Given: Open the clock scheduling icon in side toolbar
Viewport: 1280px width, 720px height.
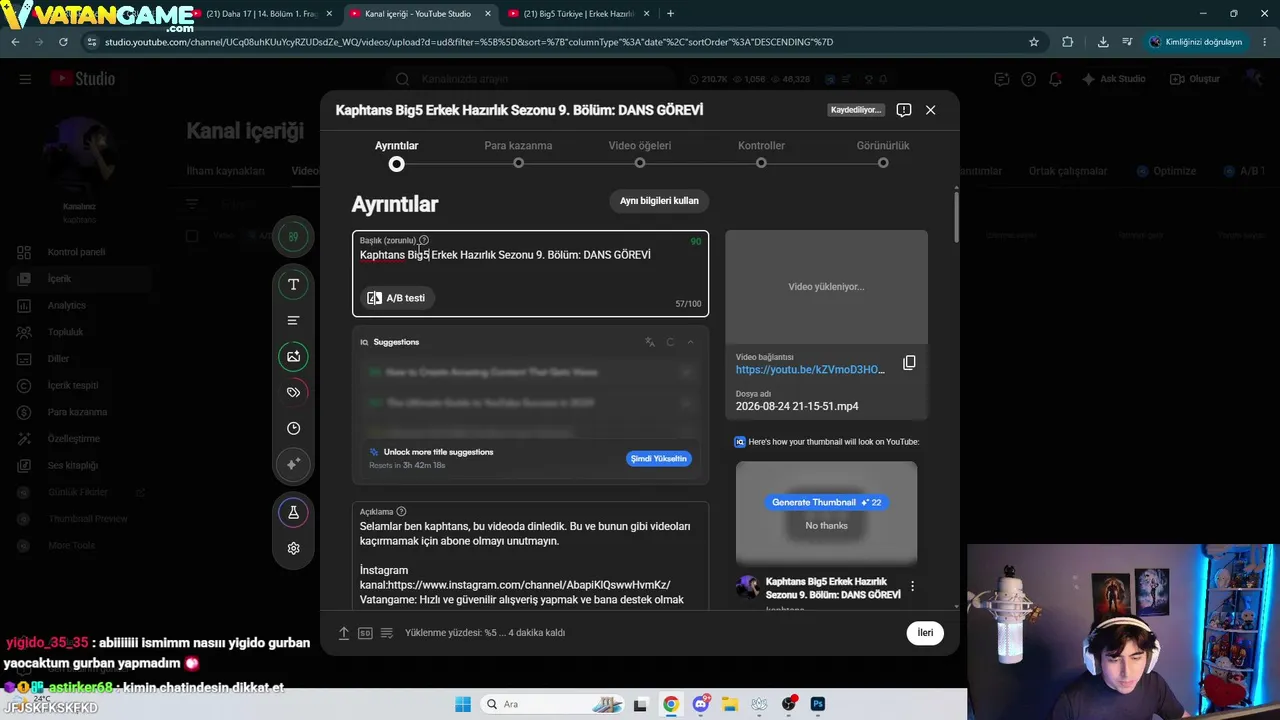Looking at the screenshot, I should 293,428.
